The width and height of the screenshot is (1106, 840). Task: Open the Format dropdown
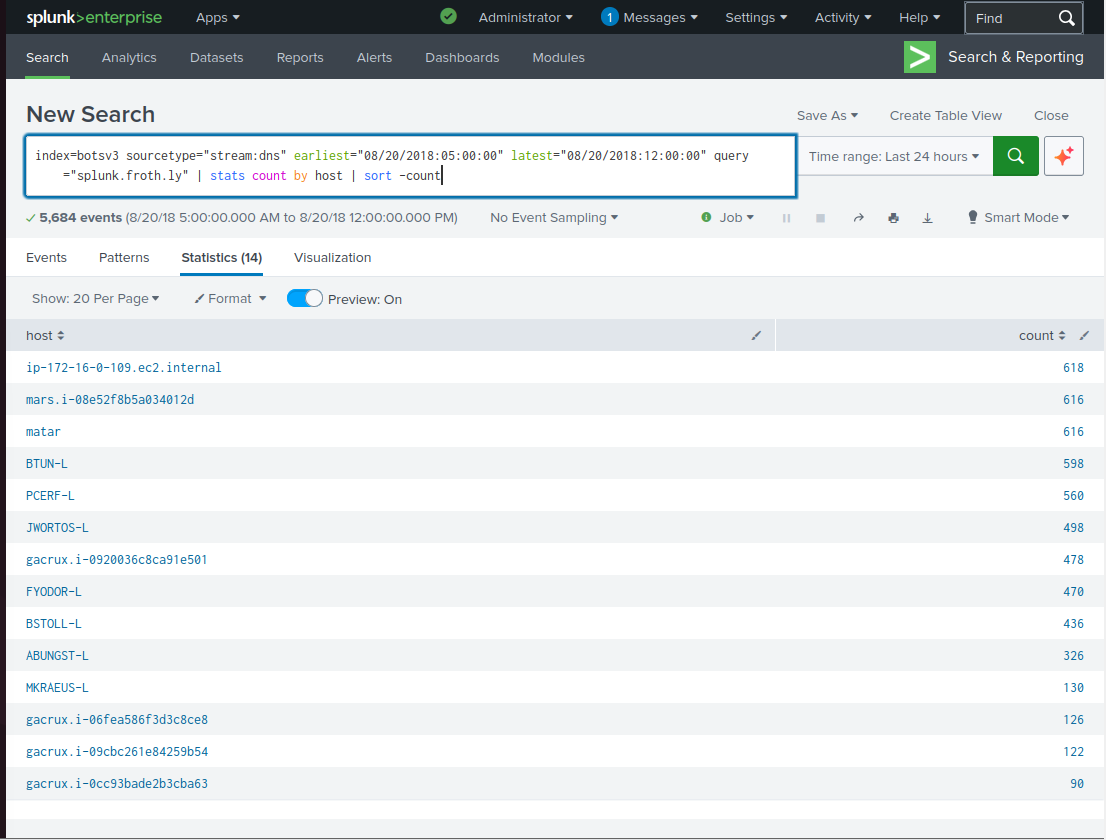point(231,298)
